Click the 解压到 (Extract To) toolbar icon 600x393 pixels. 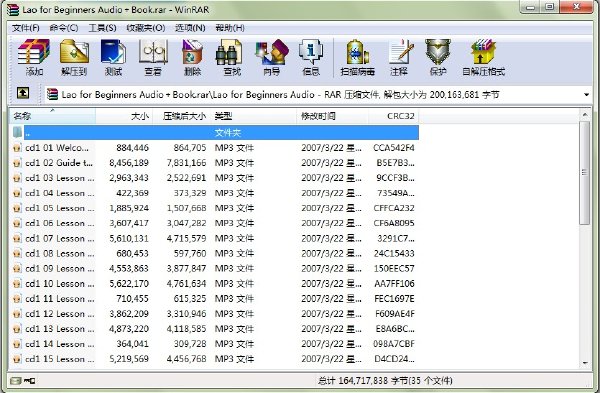coord(74,52)
